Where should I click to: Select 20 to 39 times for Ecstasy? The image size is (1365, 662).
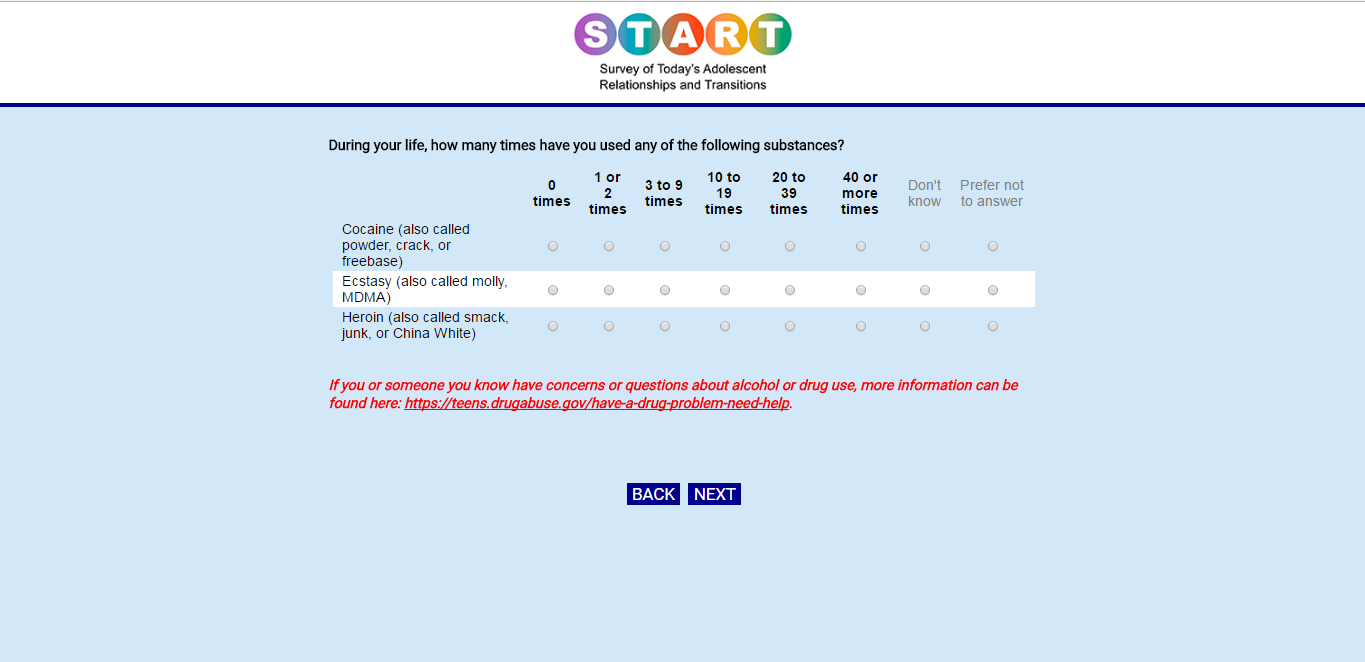[790, 290]
